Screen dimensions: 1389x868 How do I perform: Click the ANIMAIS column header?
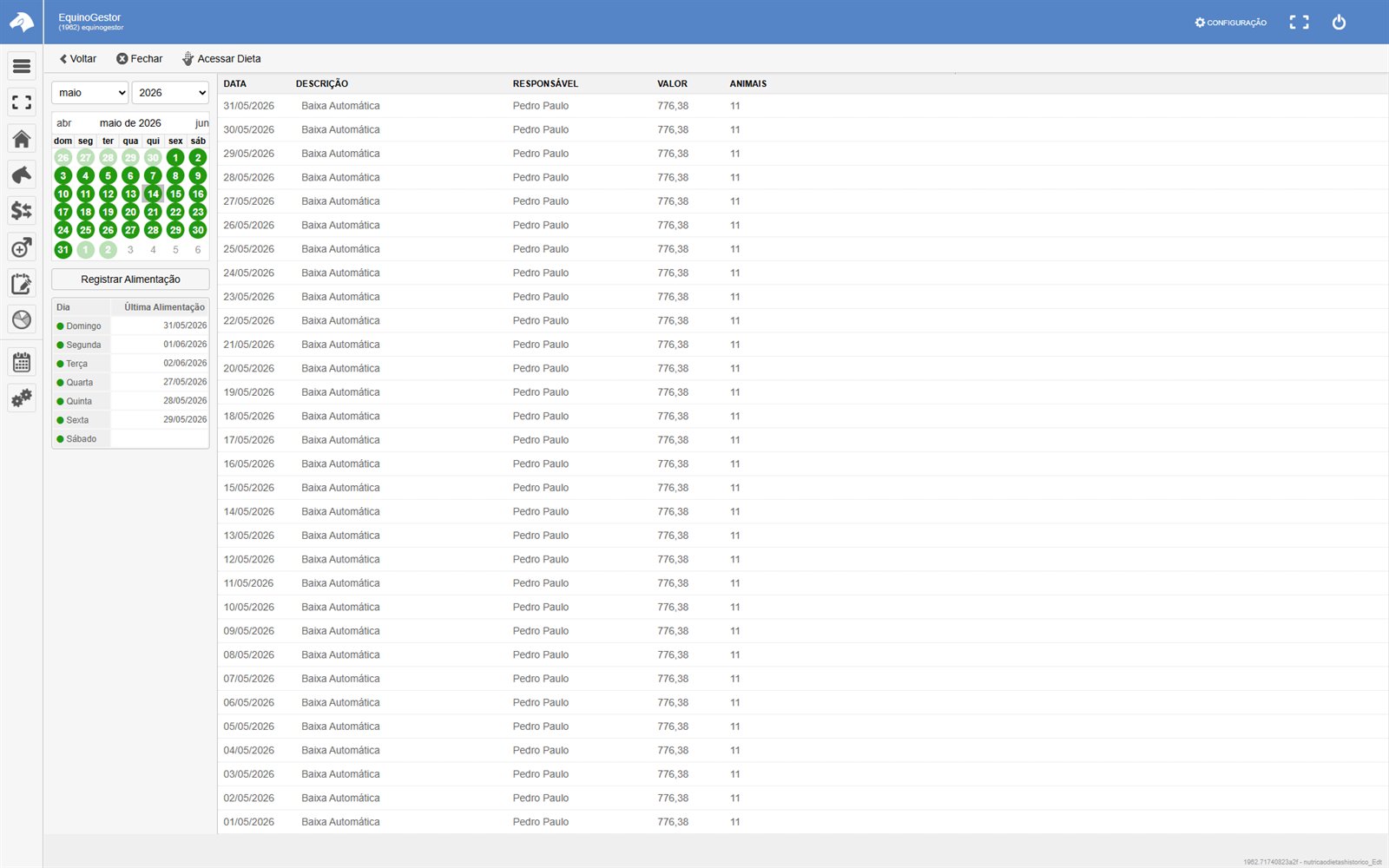click(x=748, y=84)
